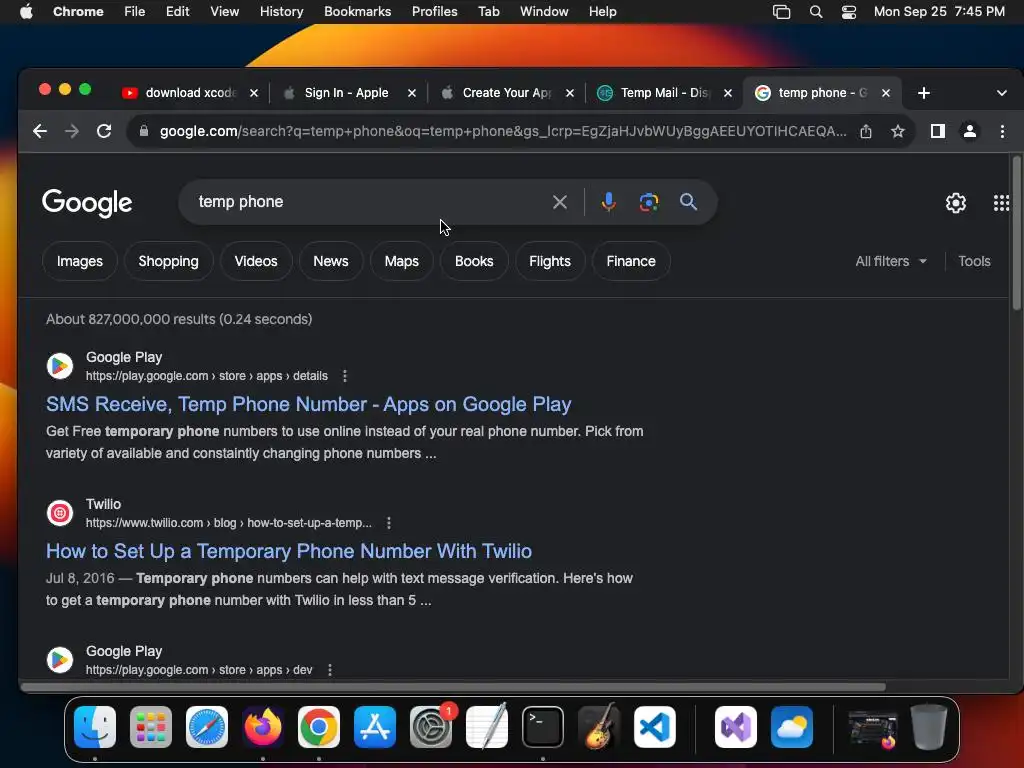Open the tab search chevron
The width and height of the screenshot is (1024, 768).
[1002, 93]
